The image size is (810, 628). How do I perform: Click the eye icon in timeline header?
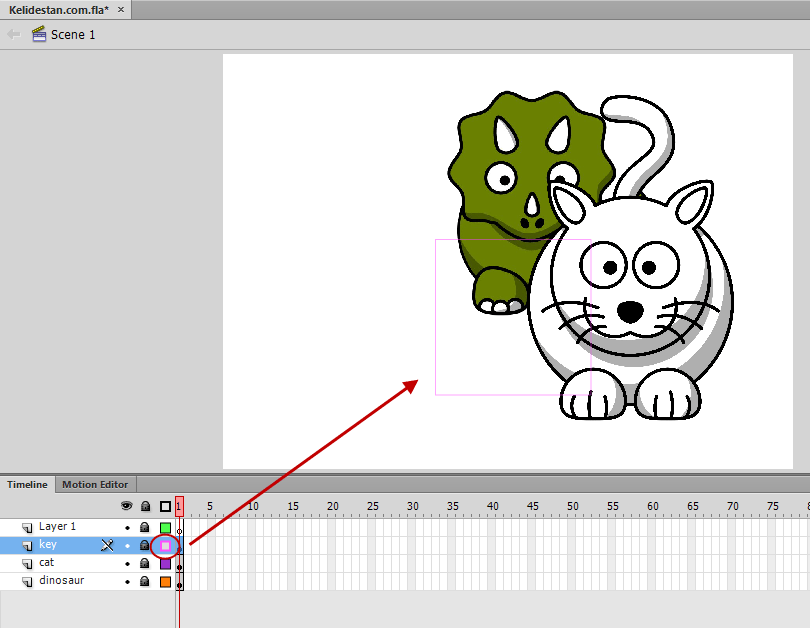(127, 506)
